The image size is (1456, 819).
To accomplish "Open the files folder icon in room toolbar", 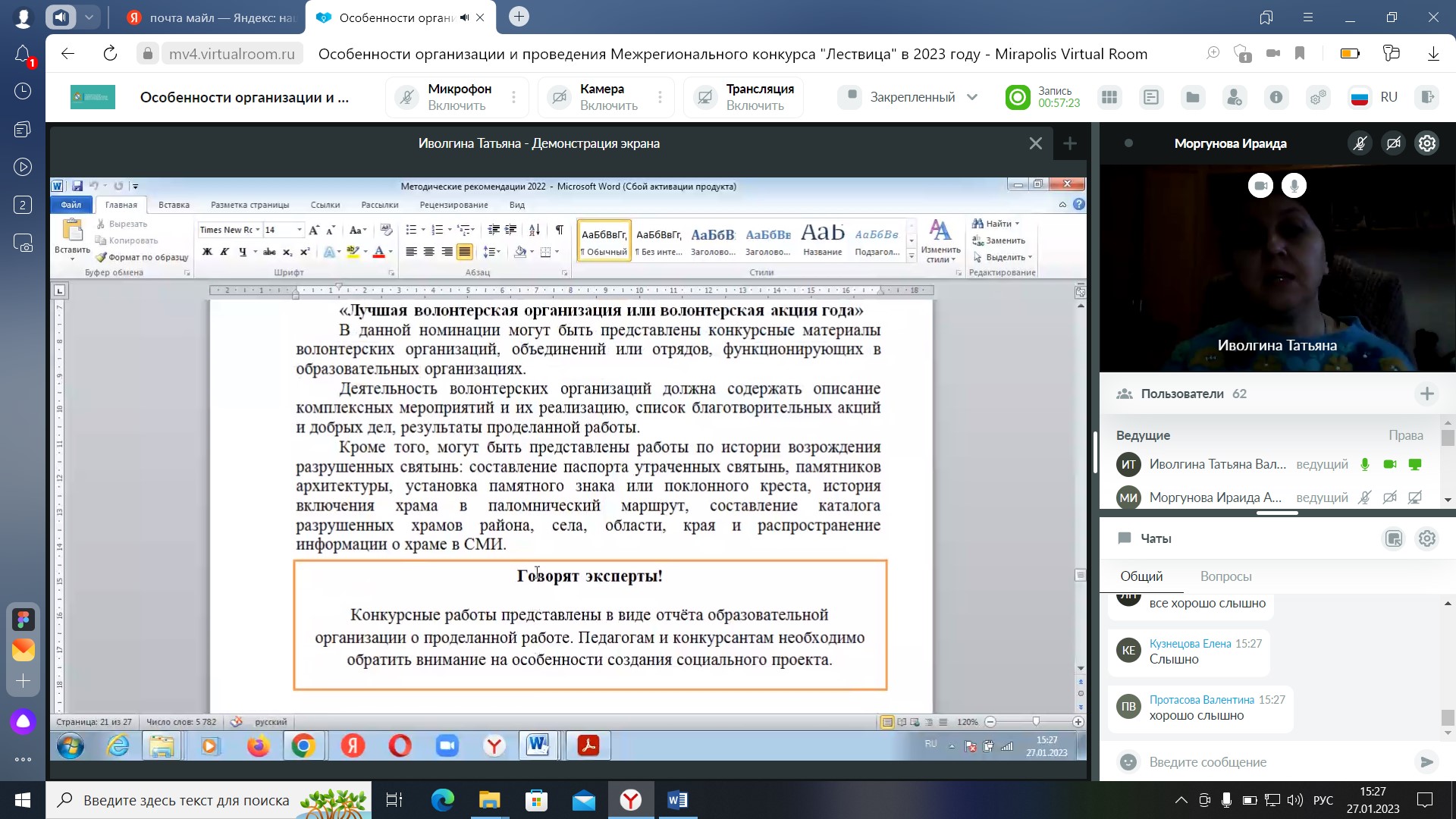I will coord(1193,97).
